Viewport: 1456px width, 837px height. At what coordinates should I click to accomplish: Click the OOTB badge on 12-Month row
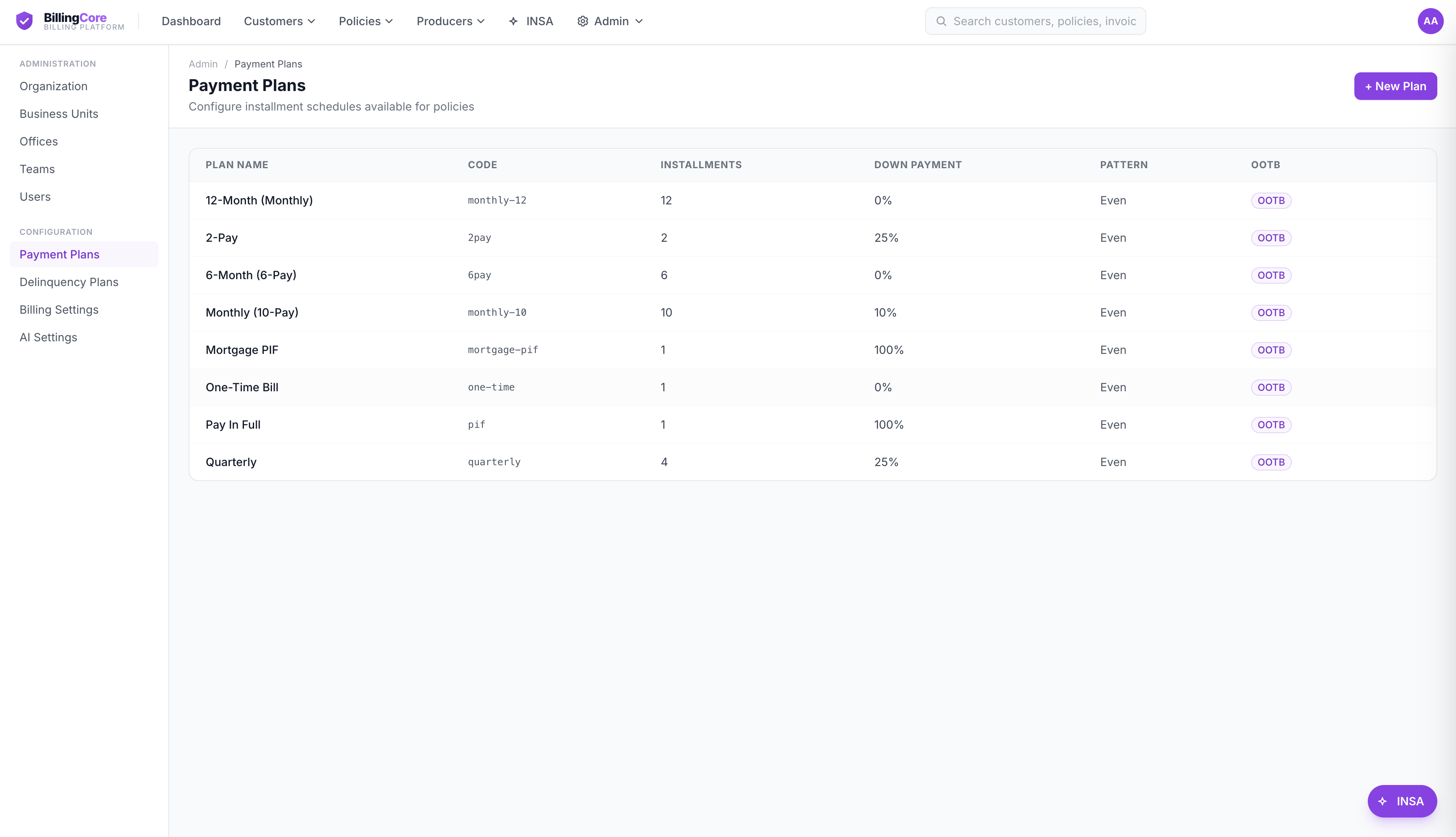pyautogui.click(x=1271, y=200)
